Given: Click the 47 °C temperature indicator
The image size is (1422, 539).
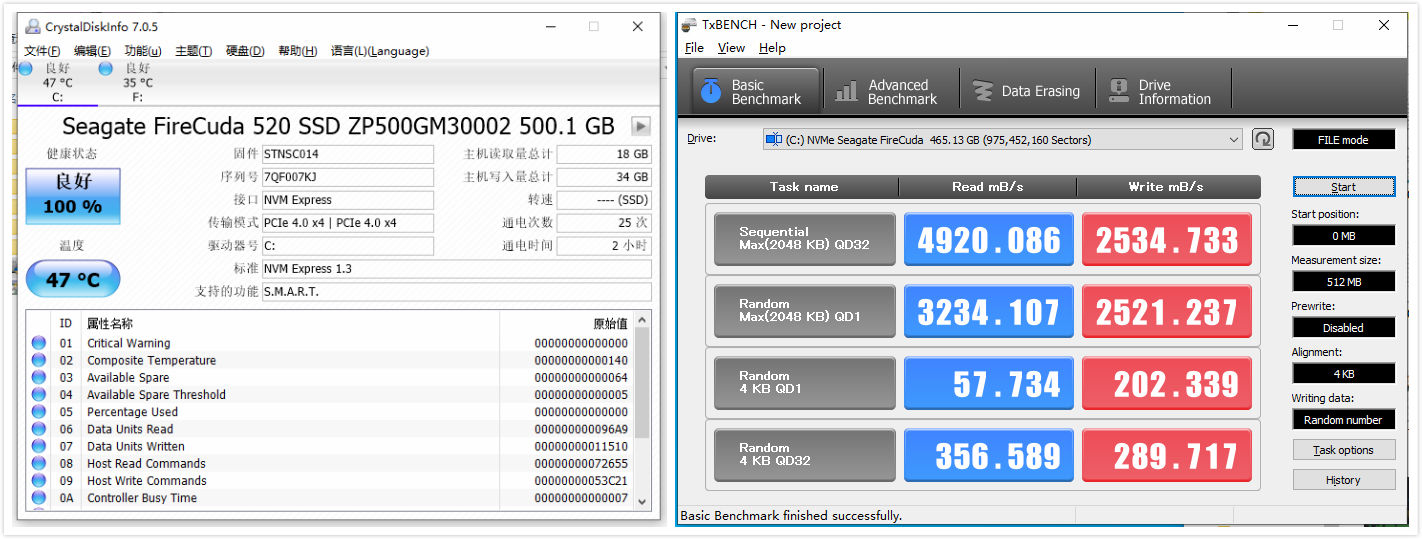Looking at the screenshot, I should click(x=73, y=279).
